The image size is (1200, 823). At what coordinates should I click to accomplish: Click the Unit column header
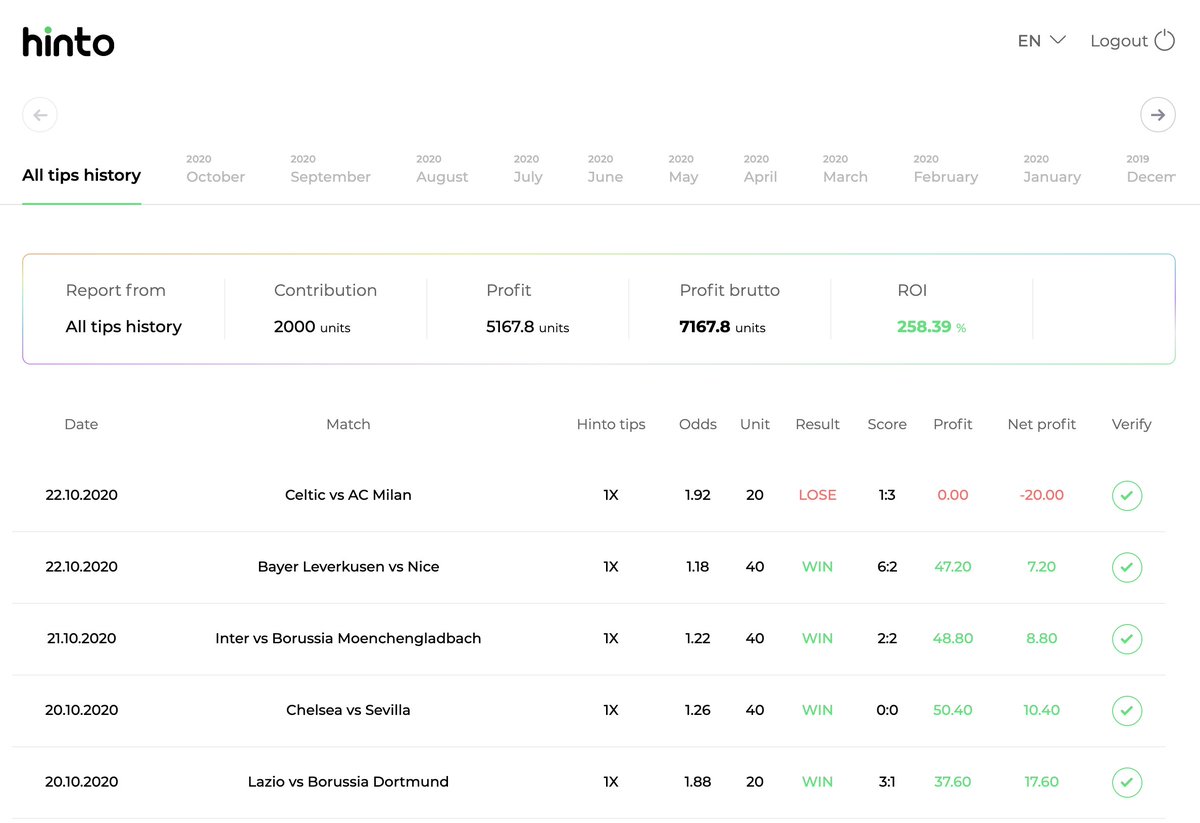pos(755,424)
